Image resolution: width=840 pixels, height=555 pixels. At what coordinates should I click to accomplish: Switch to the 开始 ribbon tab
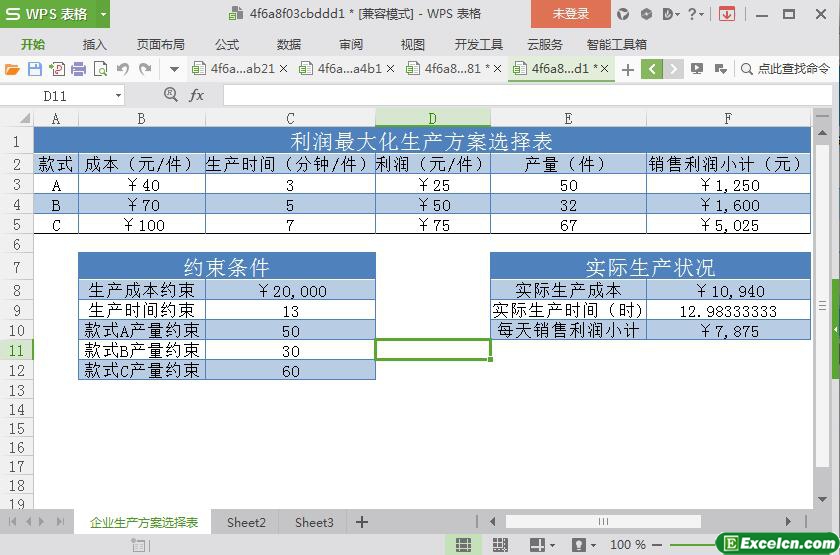coord(33,44)
